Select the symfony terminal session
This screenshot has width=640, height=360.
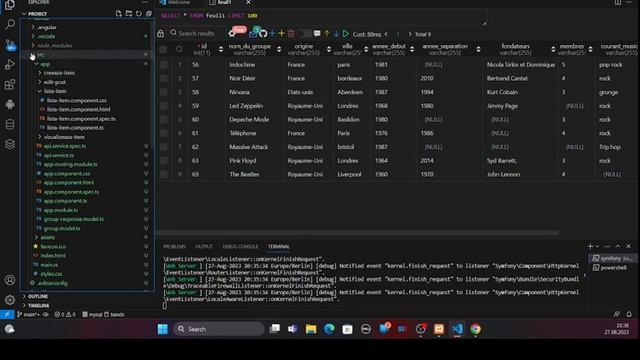click(613, 258)
